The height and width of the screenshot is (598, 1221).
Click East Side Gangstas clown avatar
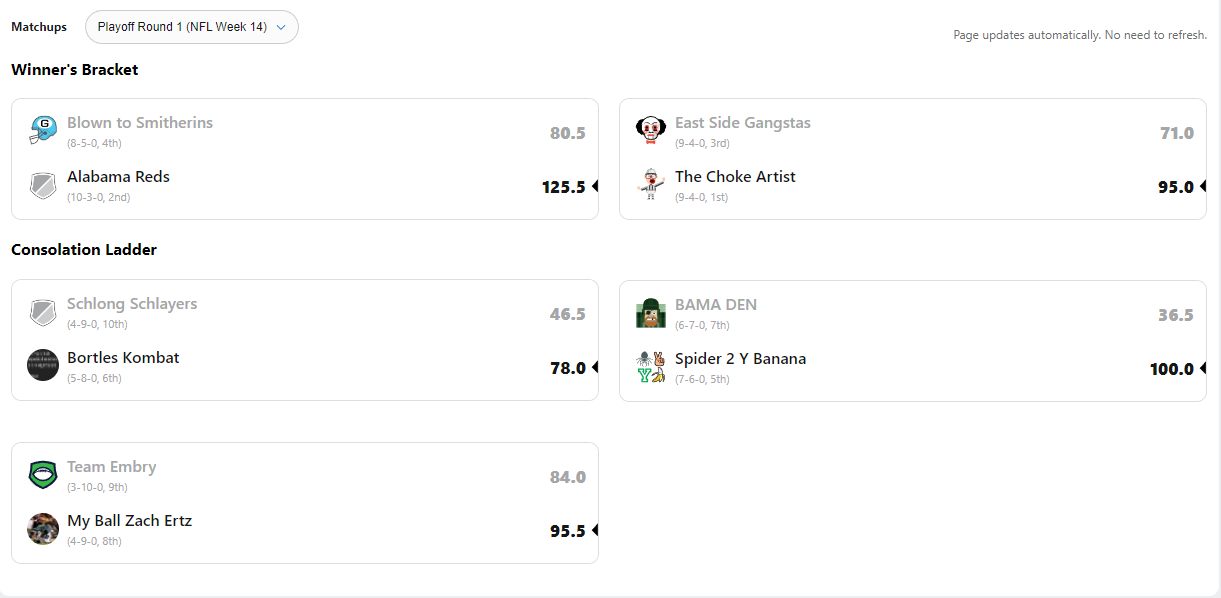tap(651, 129)
